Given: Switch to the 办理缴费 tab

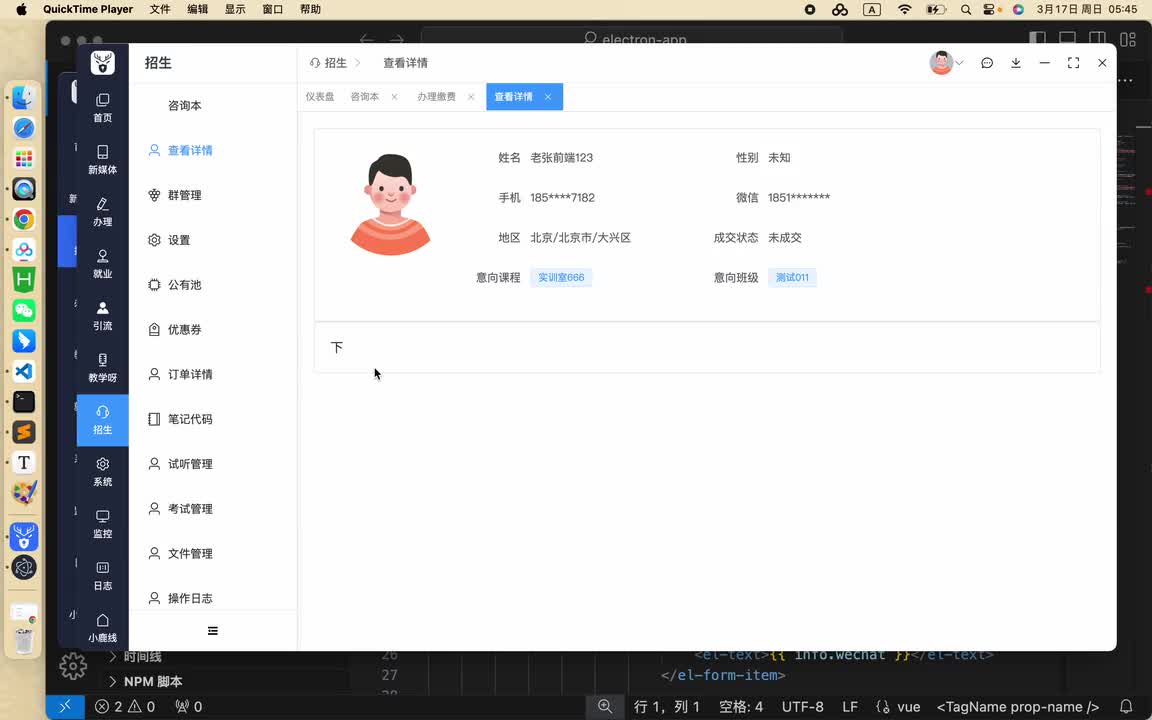Looking at the screenshot, I should point(436,97).
